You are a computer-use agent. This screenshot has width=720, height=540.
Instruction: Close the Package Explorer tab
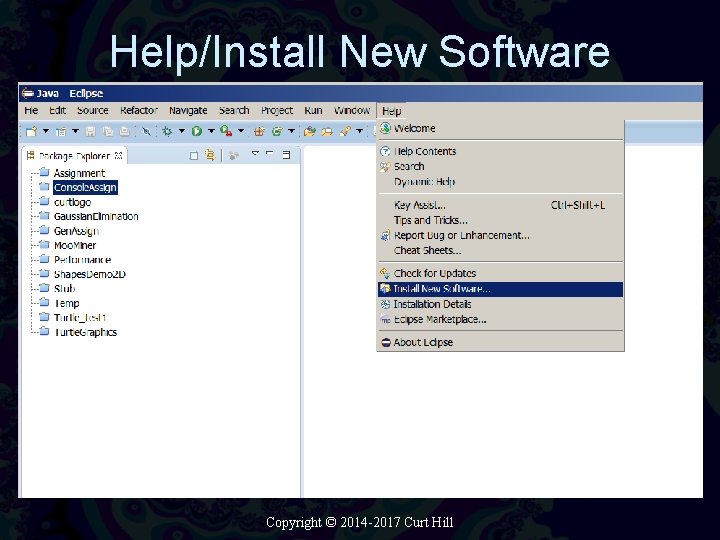(x=118, y=156)
